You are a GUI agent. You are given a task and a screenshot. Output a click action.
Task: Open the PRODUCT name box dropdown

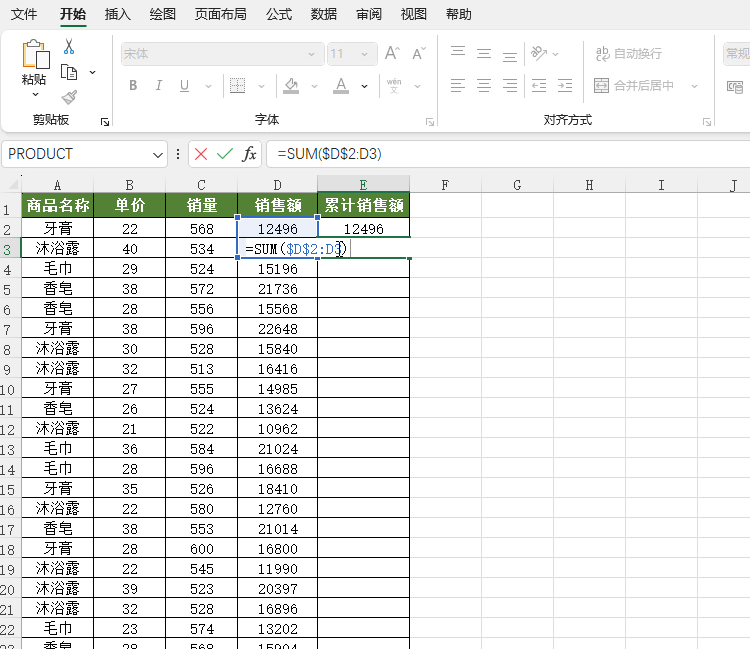(x=157, y=154)
